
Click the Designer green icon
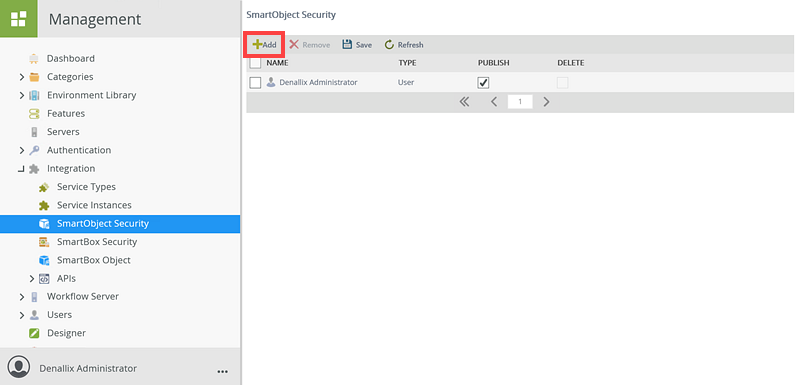pos(34,333)
